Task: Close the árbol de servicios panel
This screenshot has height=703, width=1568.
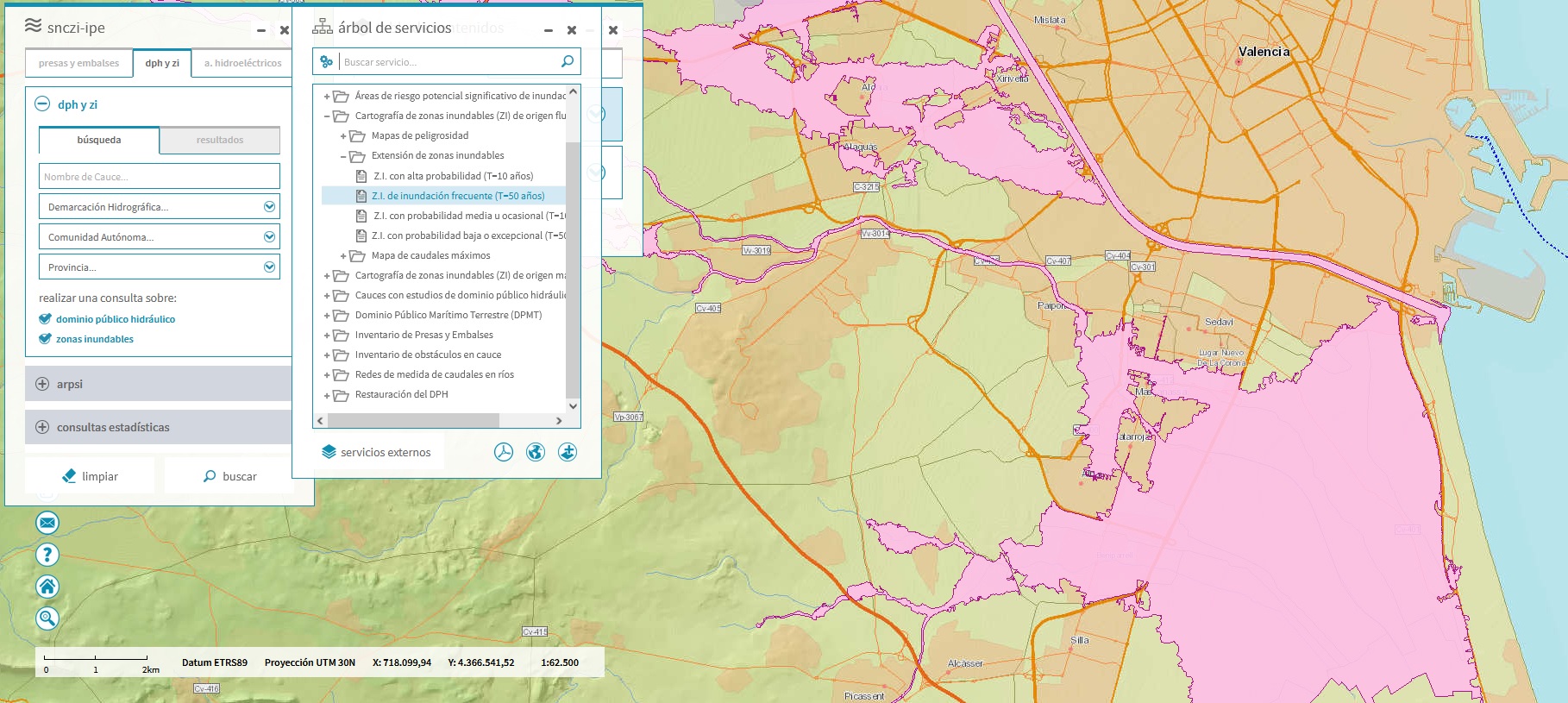Action: click(x=572, y=30)
